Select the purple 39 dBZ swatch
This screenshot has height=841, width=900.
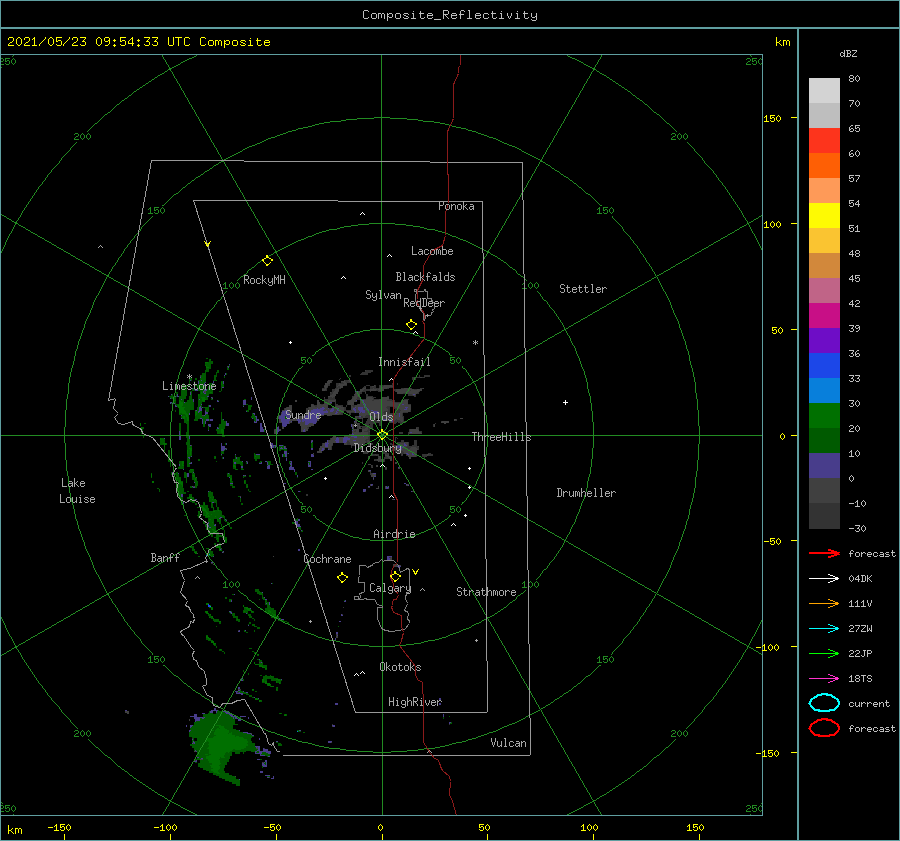pos(824,340)
